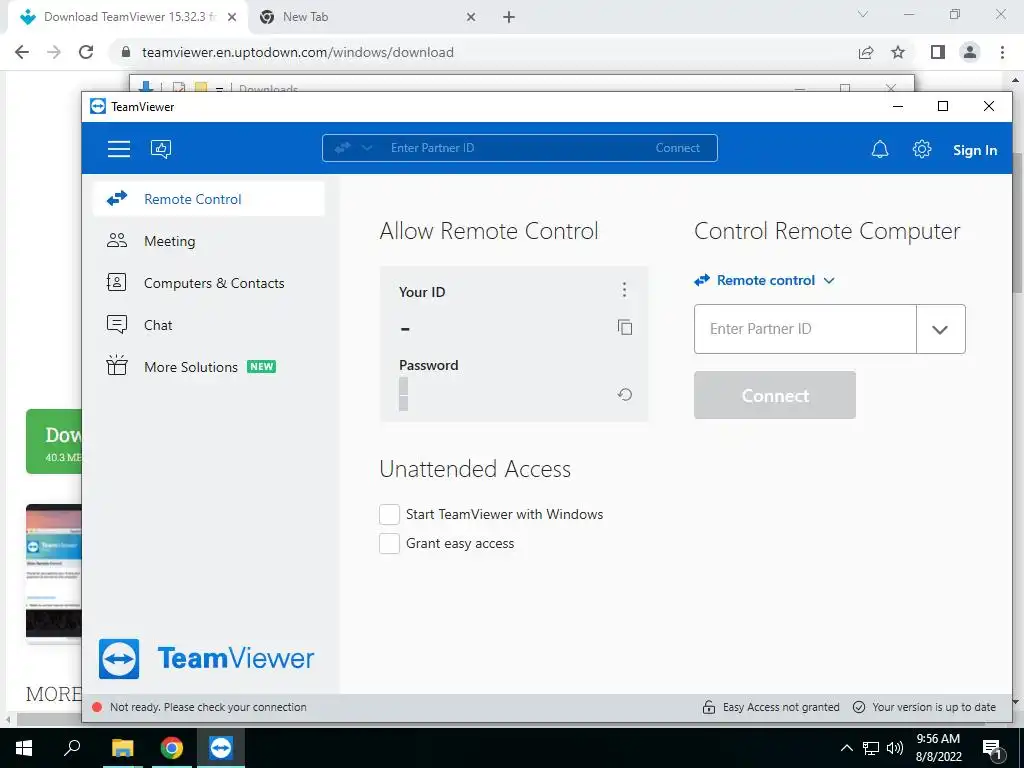Open the TeamViewer screenshot thumbnail on webpage

click(x=54, y=573)
